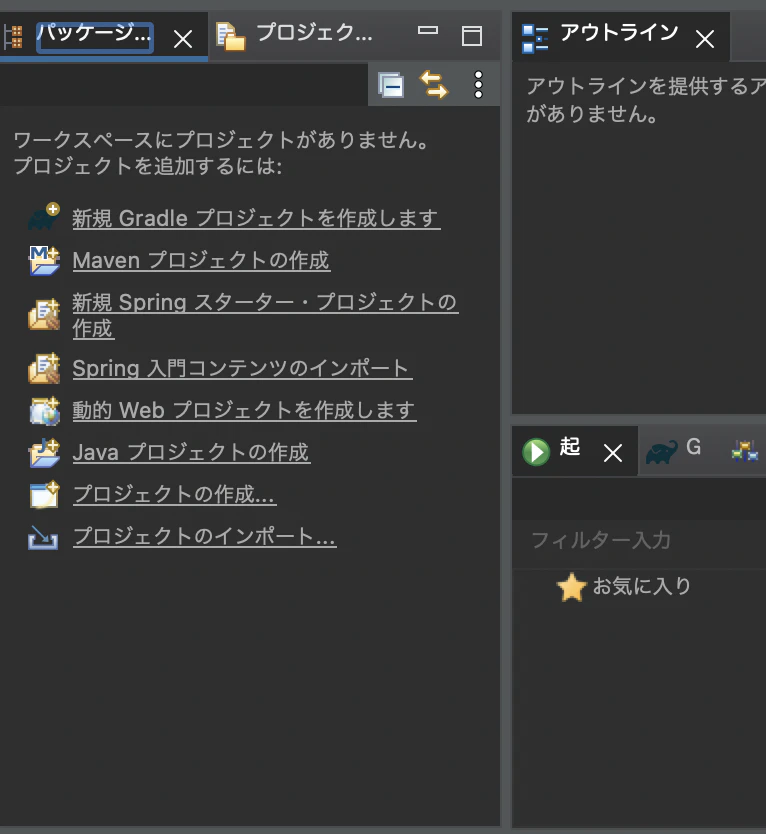Click 動的 Web プロジェクトを作成します link
Image resolution: width=766 pixels, height=834 pixels.
point(244,410)
